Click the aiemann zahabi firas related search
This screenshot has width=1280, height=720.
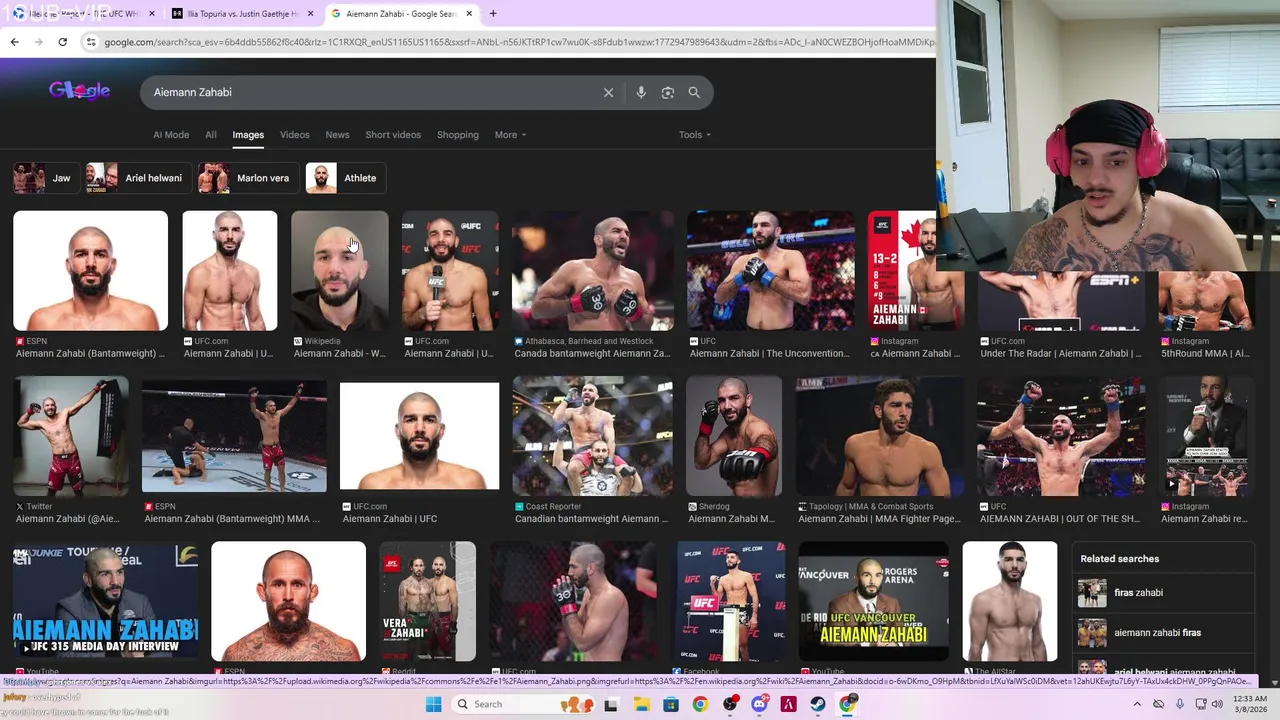click(x=1165, y=632)
